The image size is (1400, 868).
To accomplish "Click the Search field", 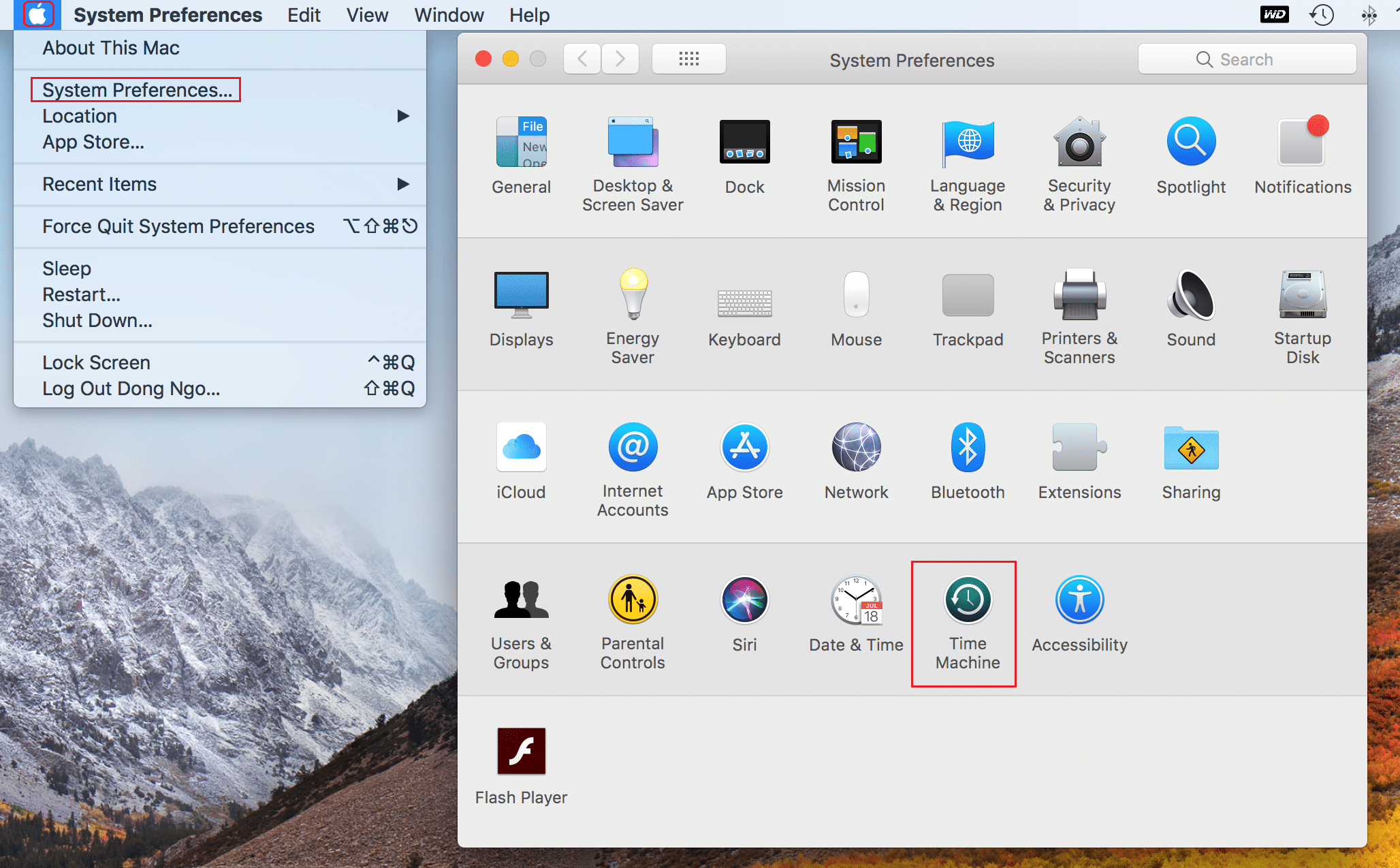I will coord(1246,59).
